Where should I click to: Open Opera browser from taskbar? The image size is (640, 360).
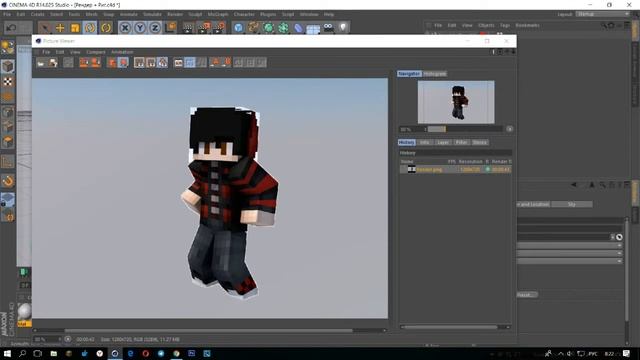click(145, 353)
